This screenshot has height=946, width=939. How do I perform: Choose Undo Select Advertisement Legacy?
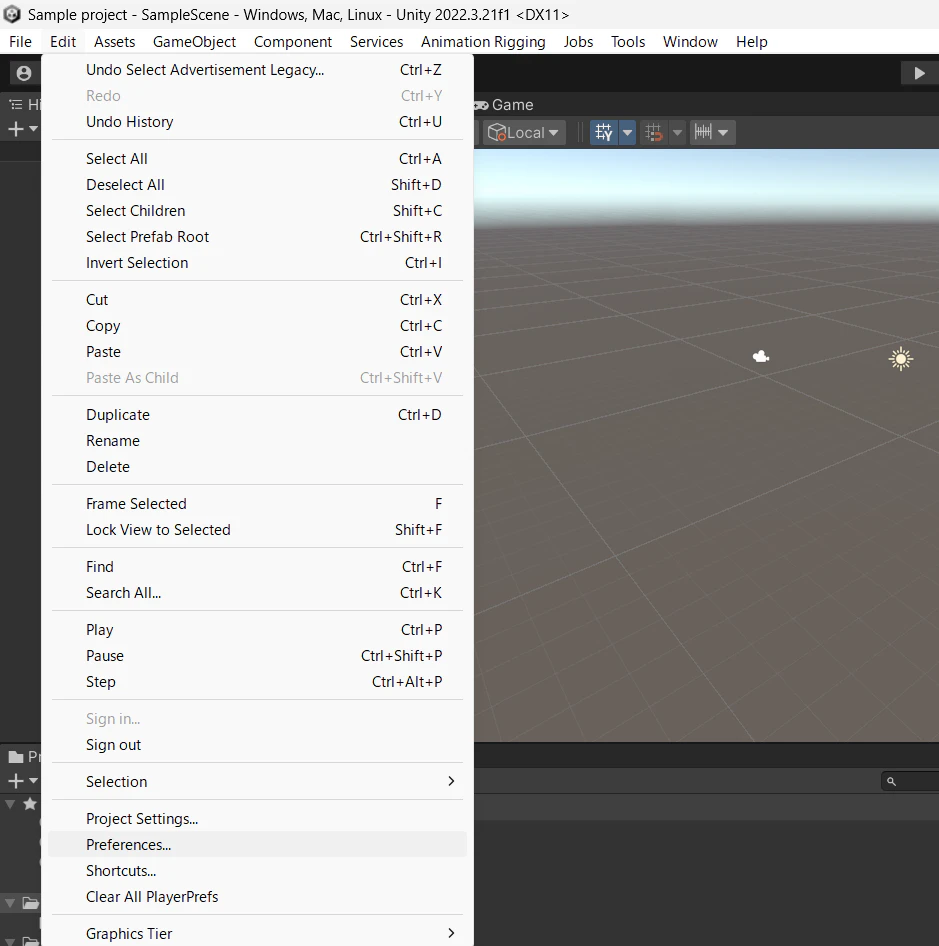[257, 70]
